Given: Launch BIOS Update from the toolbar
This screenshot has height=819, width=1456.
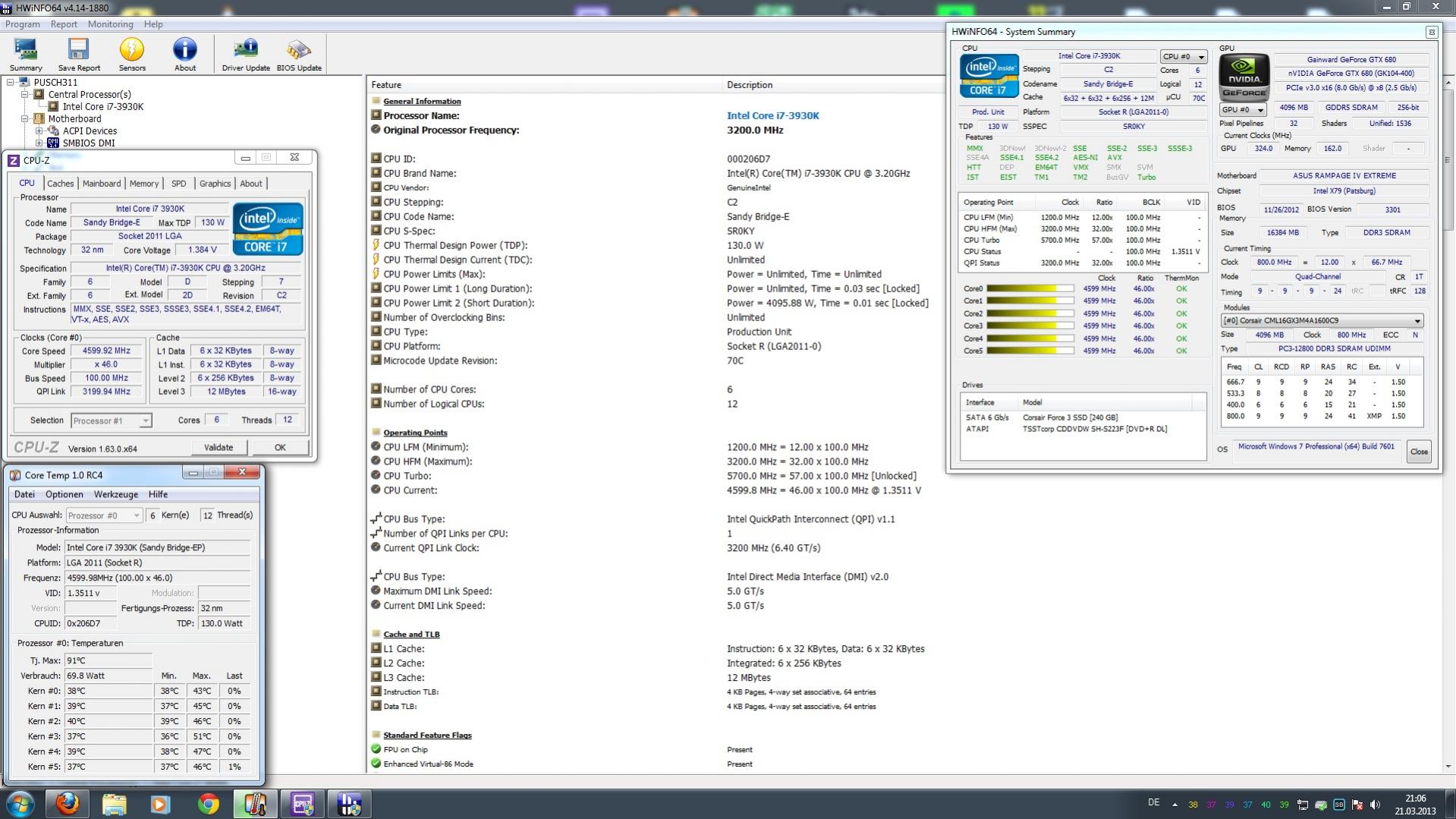Looking at the screenshot, I should click(299, 55).
